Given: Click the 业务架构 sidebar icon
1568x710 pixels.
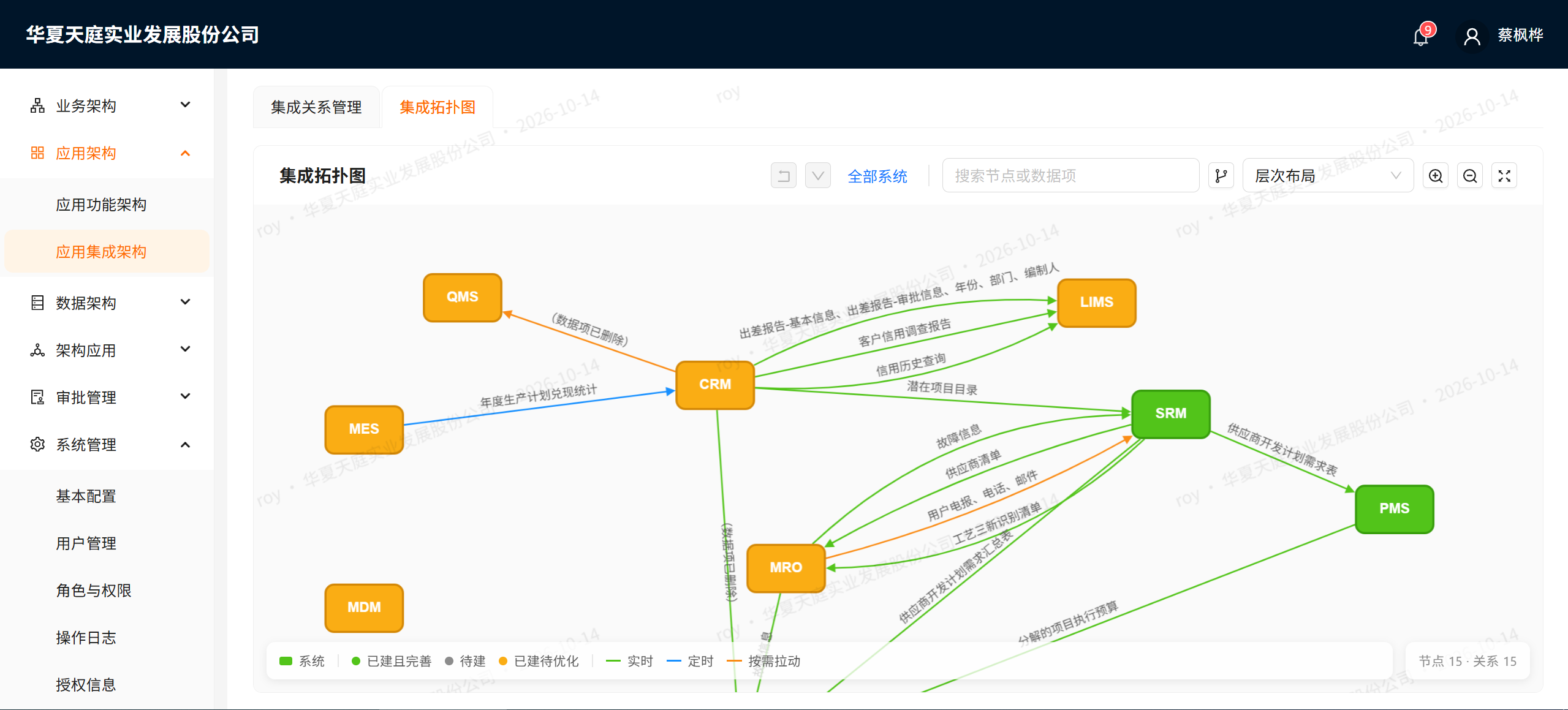Looking at the screenshot, I should [37, 105].
